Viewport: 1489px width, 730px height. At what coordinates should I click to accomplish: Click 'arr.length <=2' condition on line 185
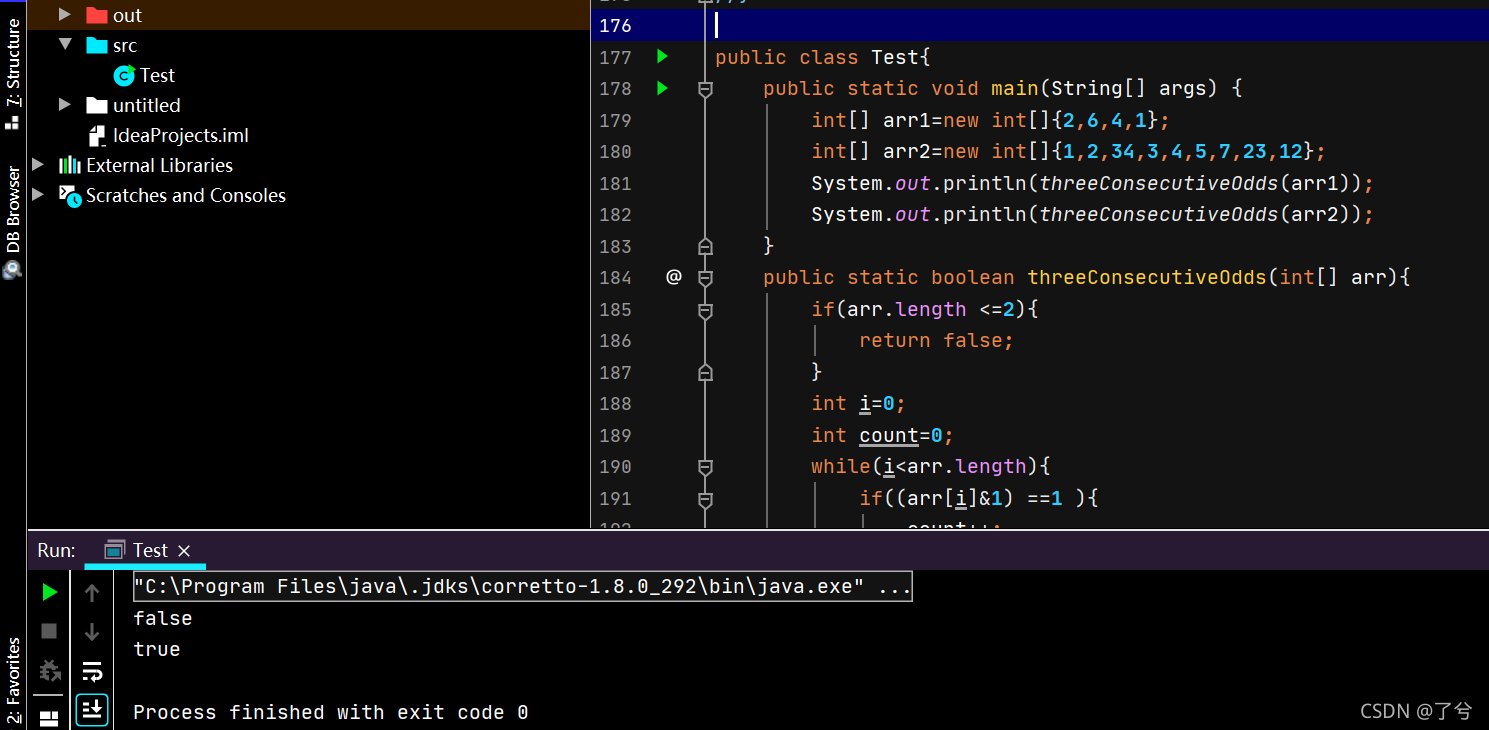pos(931,309)
